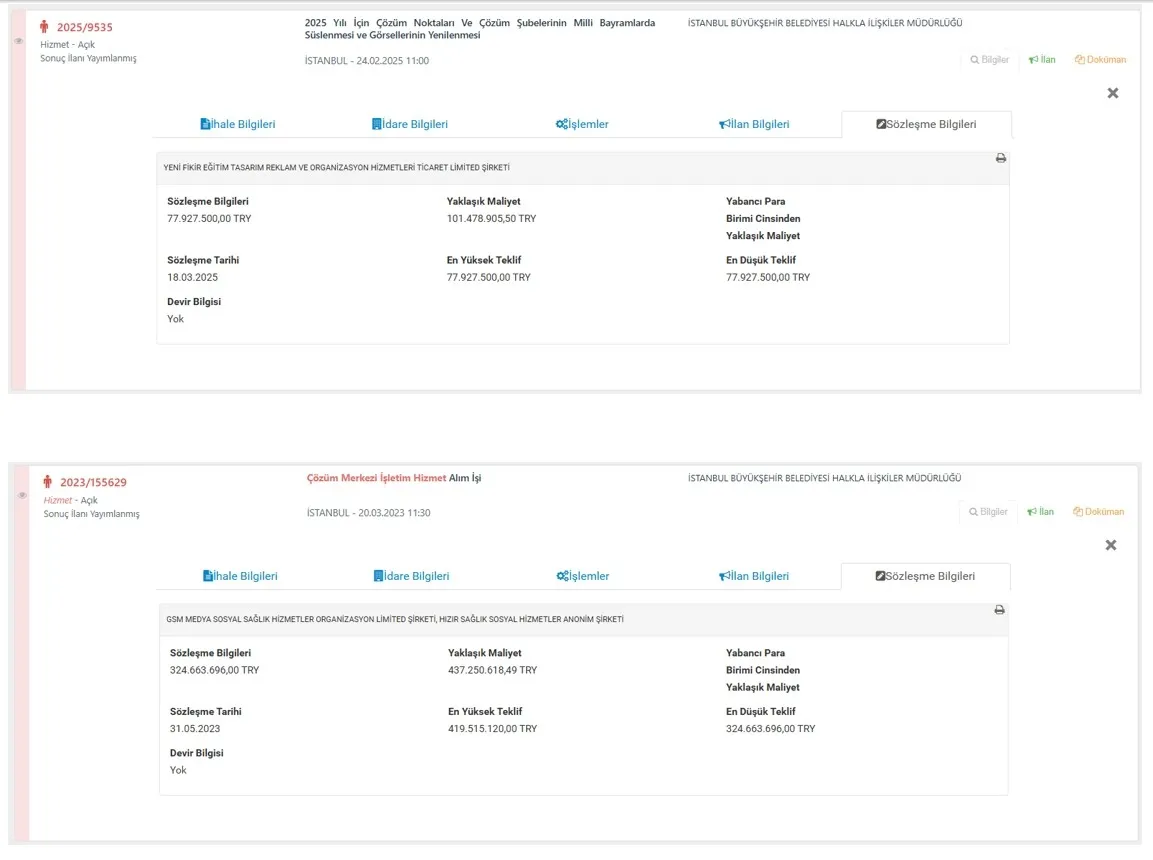
Task: Click contract amount 324.663.696,00 TRY under Sözleşme Bilgileri
Action: coord(215,670)
